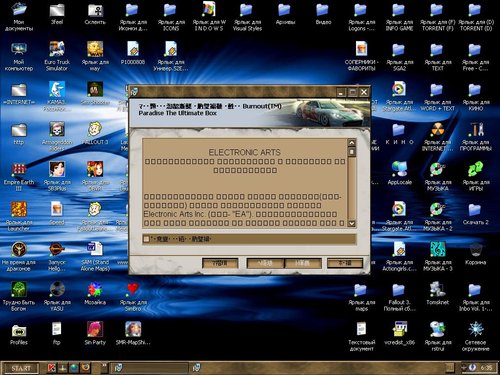Select the installer task on the taskbar
This screenshot has width=500, height=375.
coord(149,368)
